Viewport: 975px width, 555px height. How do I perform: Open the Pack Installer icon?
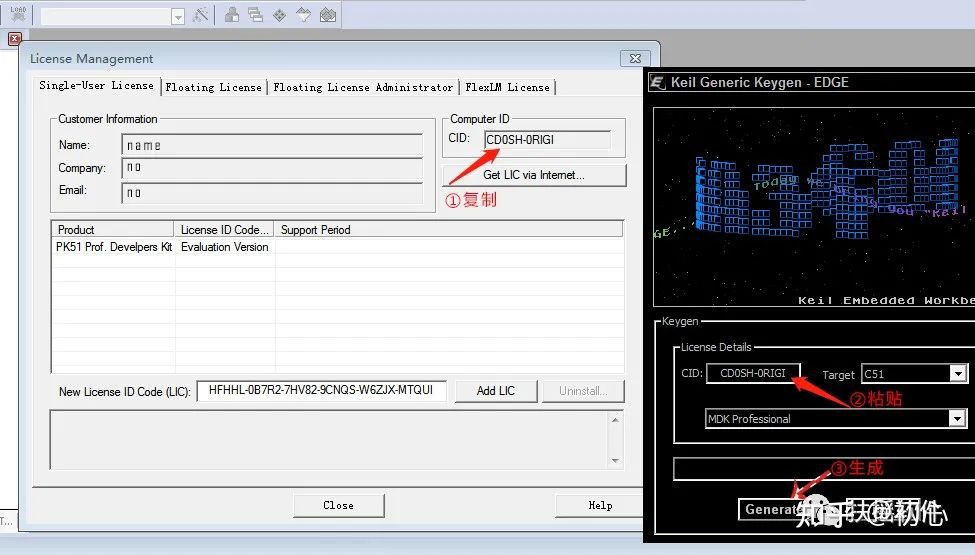pos(328,15)
